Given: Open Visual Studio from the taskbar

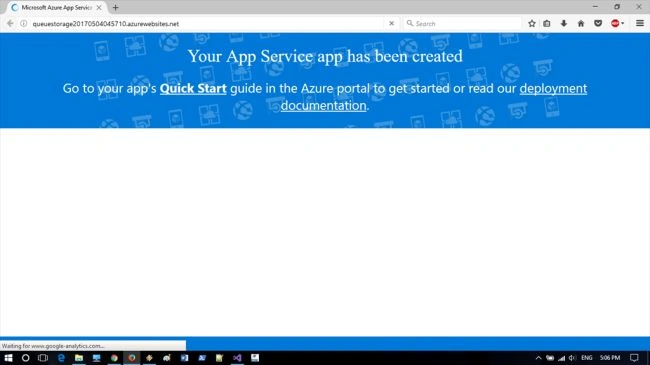Looking at the screenshot, I should coord(237,358).
